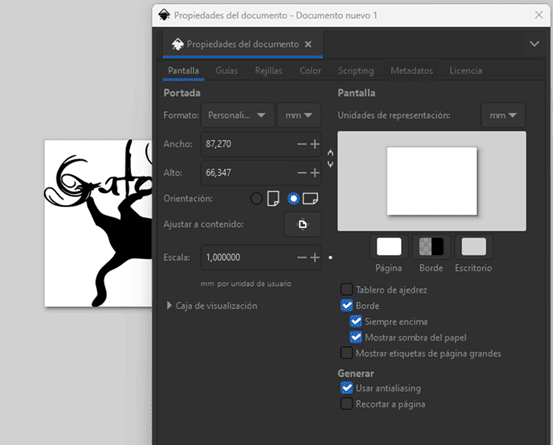Toggle the Usar antialiasing checkbox
Screen dimensions: 553x445
346,388
